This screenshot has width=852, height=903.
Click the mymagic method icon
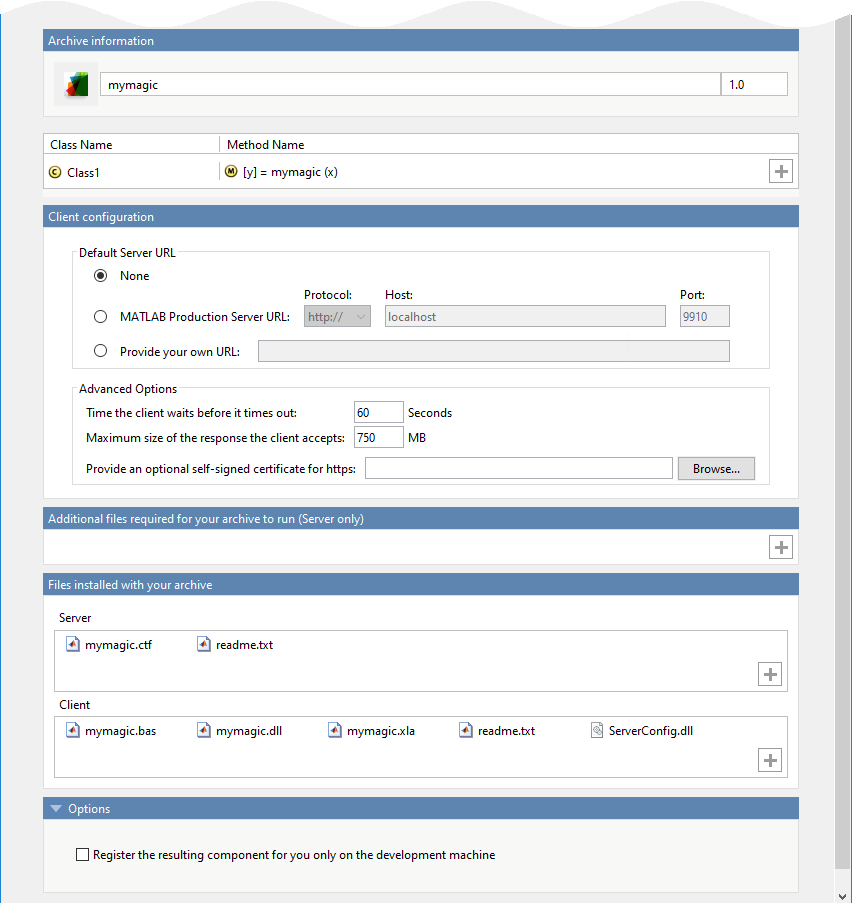pyautogui.click(x=231, y=172)
